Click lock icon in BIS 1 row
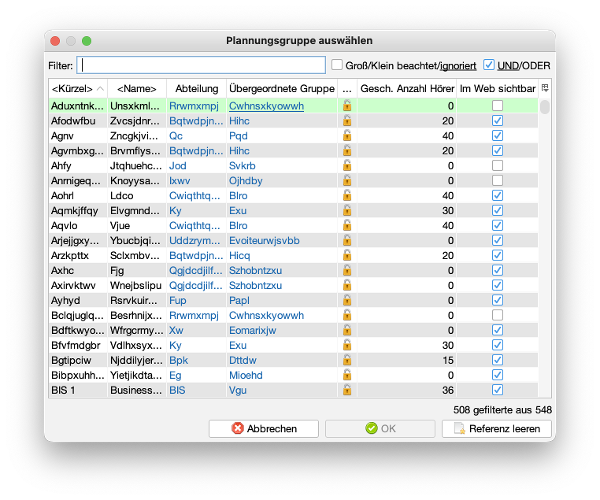 click(347, 390)
